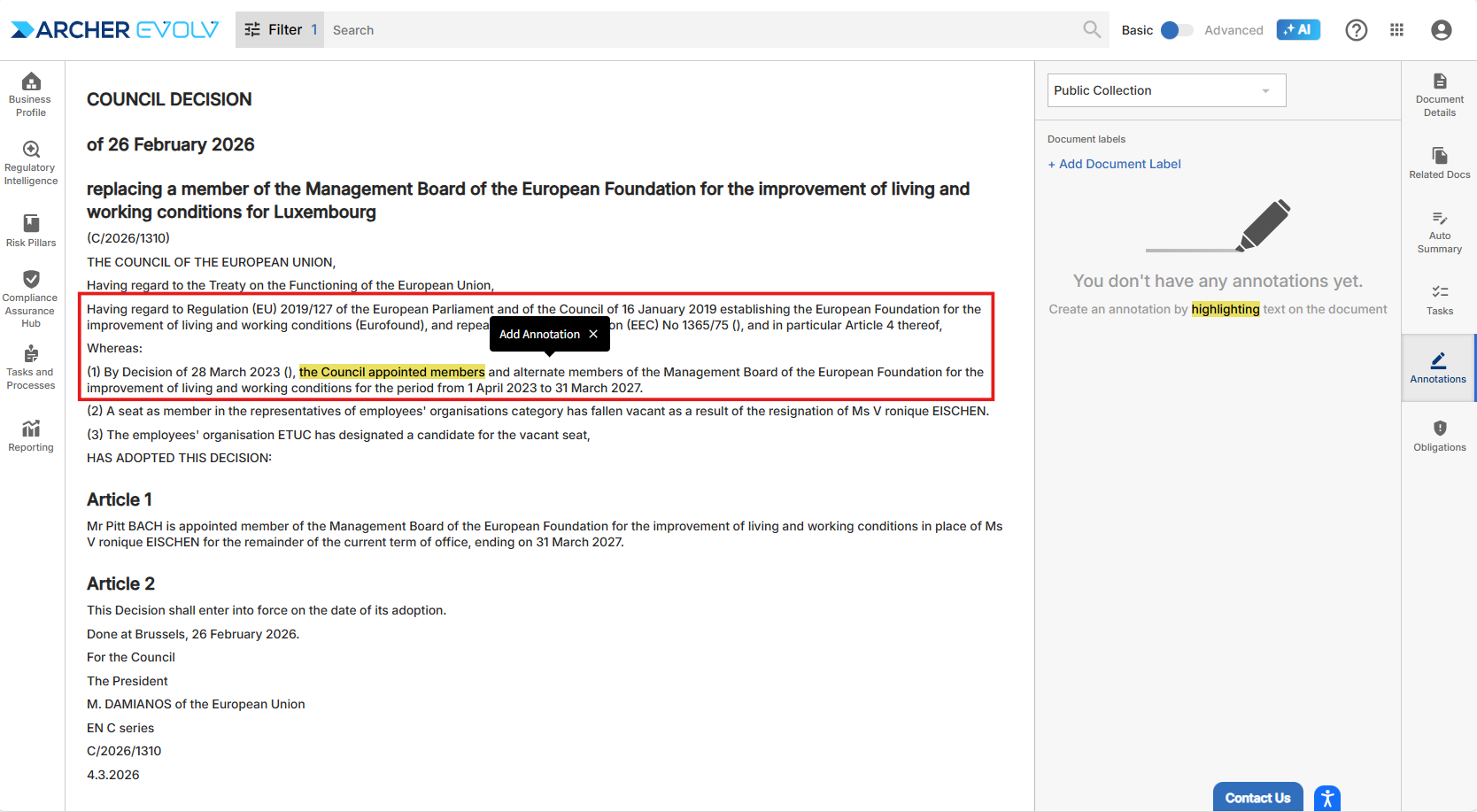Open Tasks and Processes
This screenshot has height=812, width=1477.
pos(31,367)
